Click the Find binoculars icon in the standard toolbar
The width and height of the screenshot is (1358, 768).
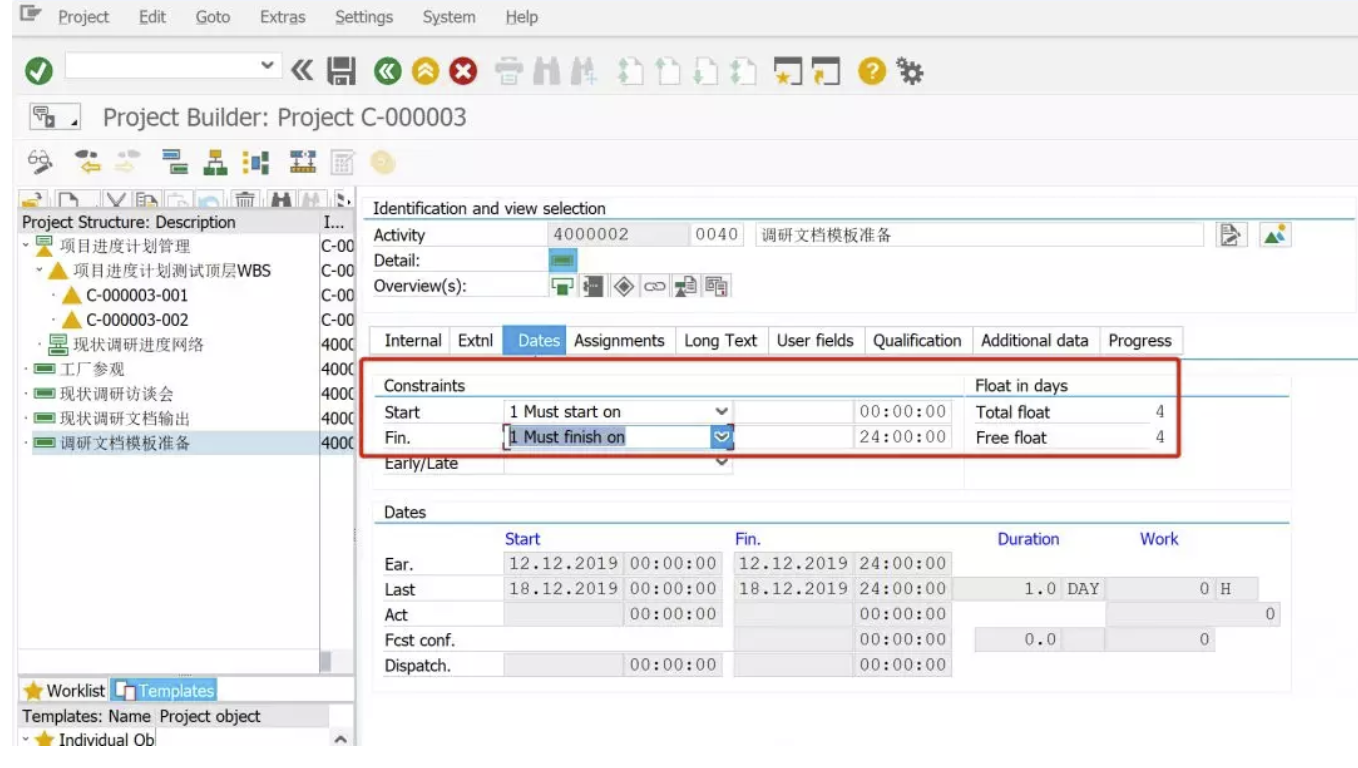point(546,71)
